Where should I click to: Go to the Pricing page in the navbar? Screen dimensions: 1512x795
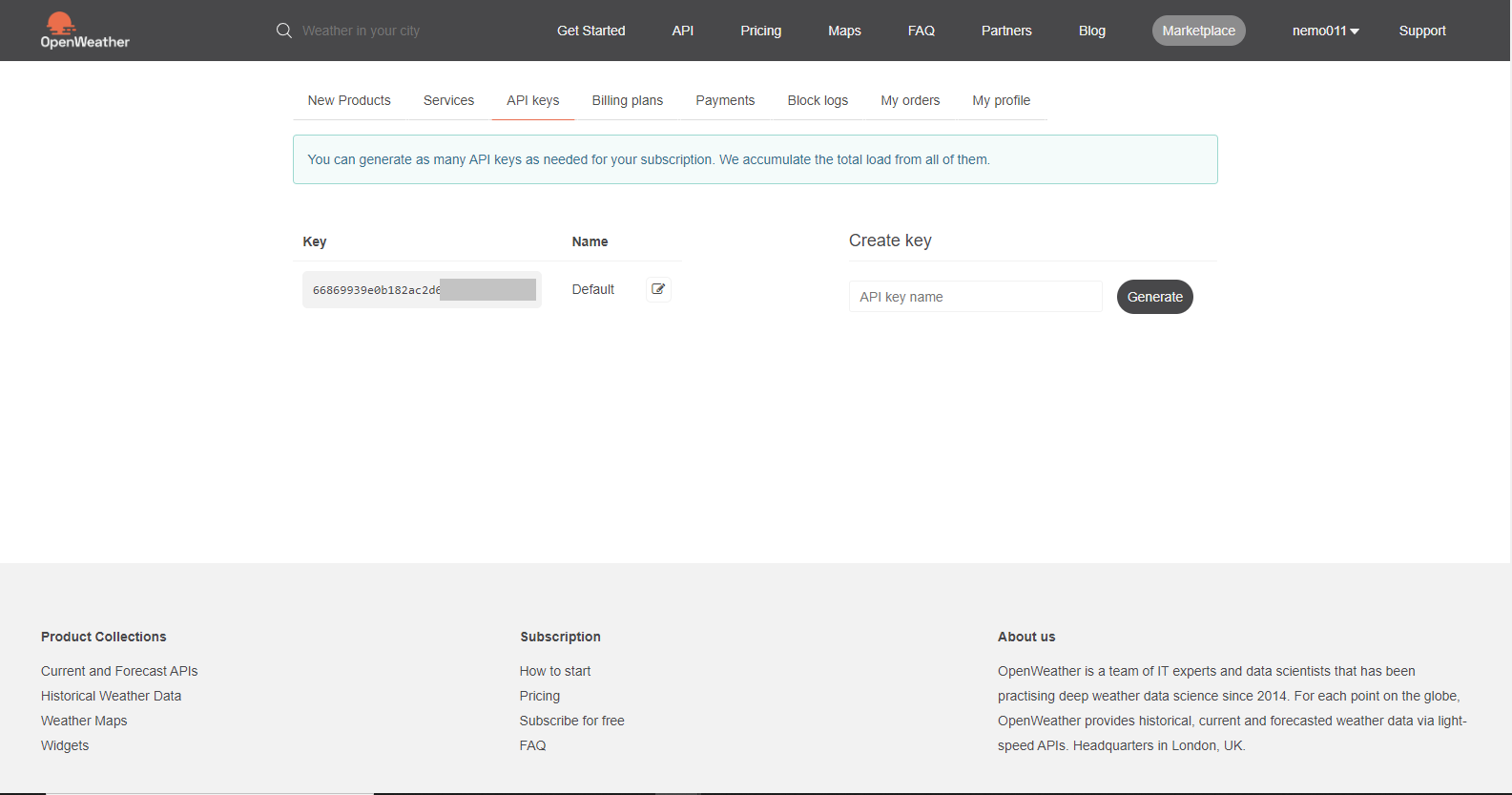pos(761,31)
